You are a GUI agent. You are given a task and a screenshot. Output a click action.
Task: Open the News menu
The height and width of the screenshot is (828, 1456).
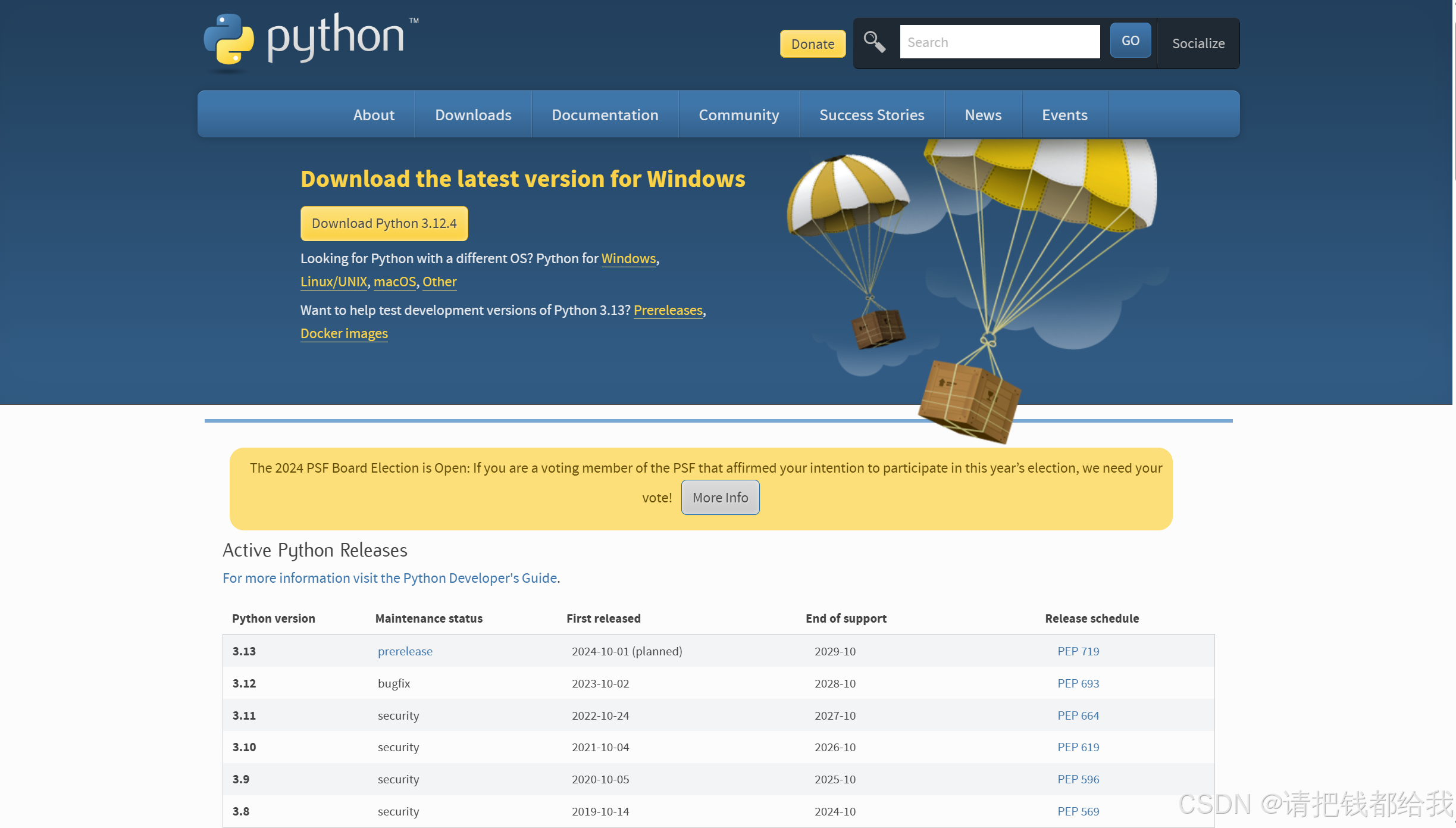(983, 115)
